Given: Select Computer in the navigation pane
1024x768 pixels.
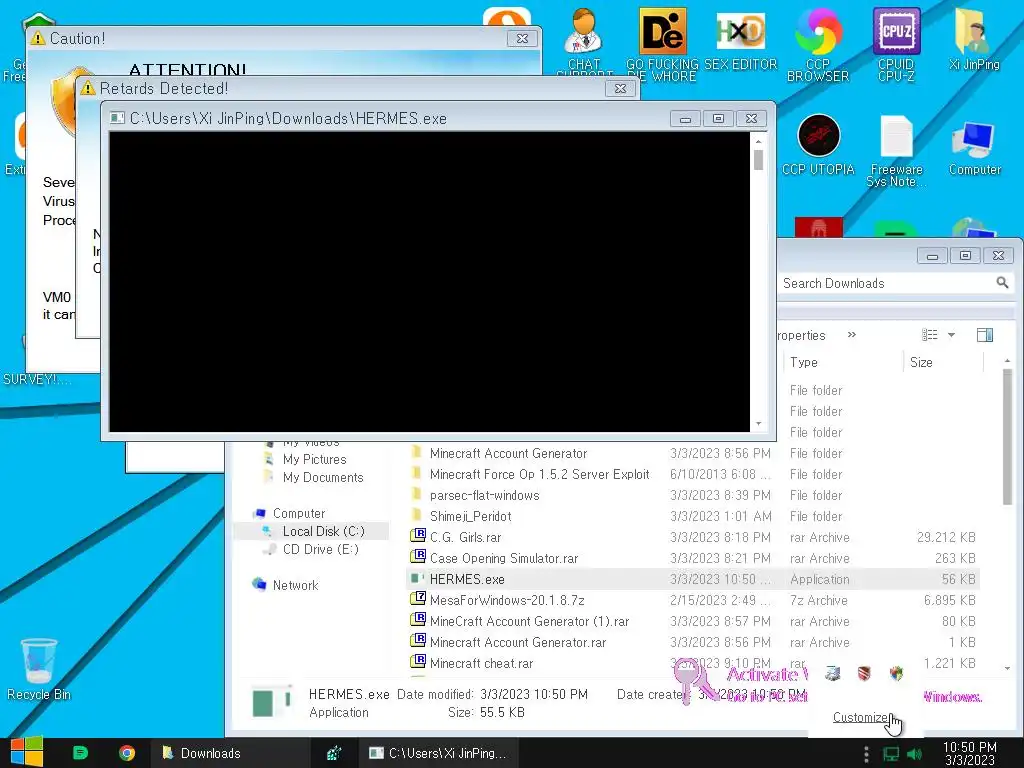Looking at the screenshot, I should (289, 513).
